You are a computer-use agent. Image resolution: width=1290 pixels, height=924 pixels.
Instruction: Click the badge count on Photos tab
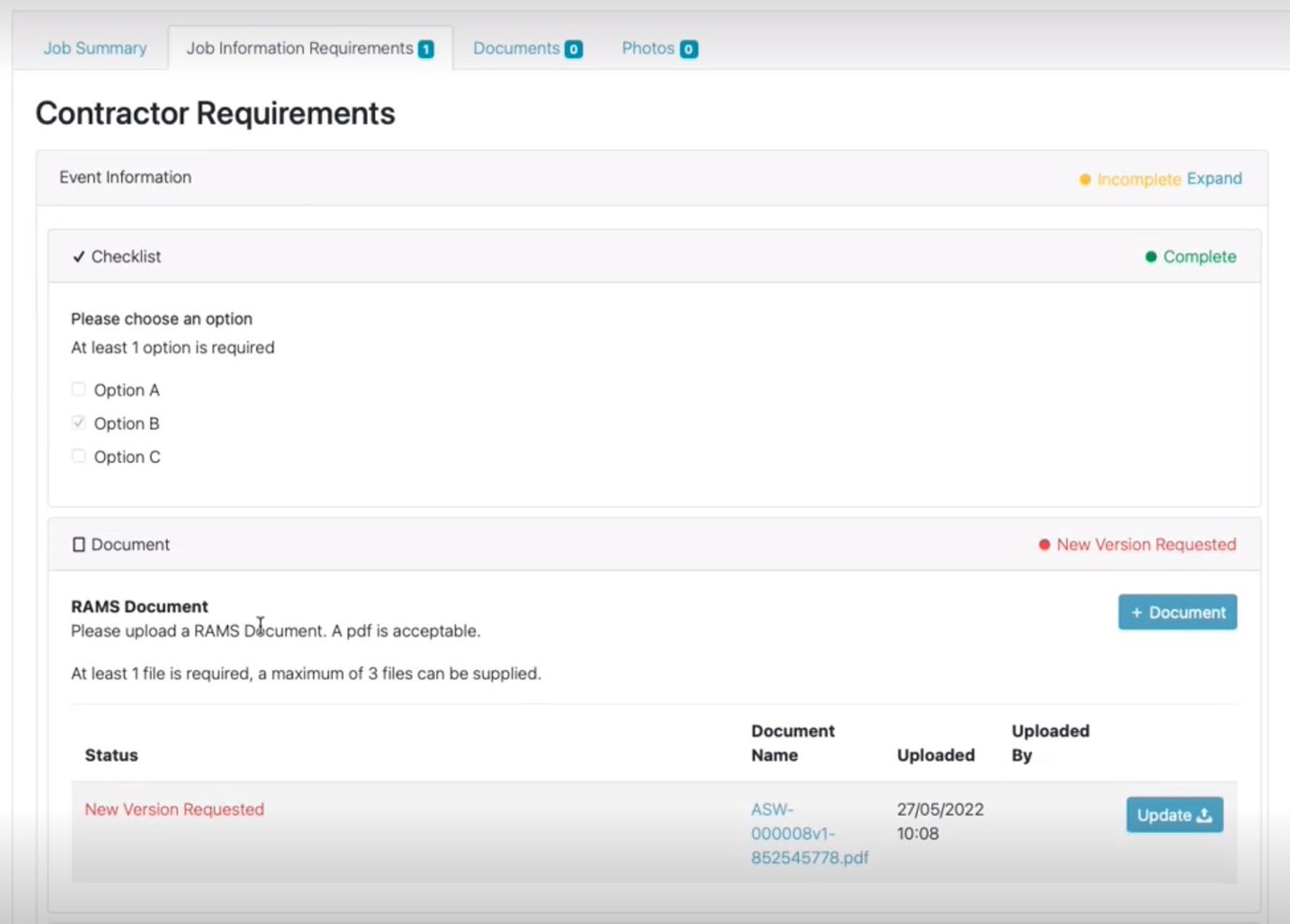(x=688, y=49)
